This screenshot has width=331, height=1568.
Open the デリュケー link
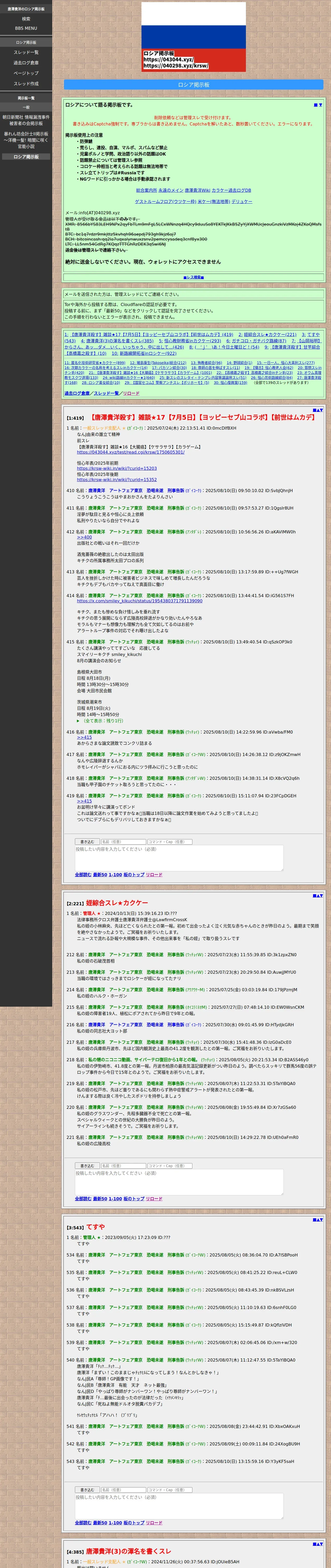[241, 201]
